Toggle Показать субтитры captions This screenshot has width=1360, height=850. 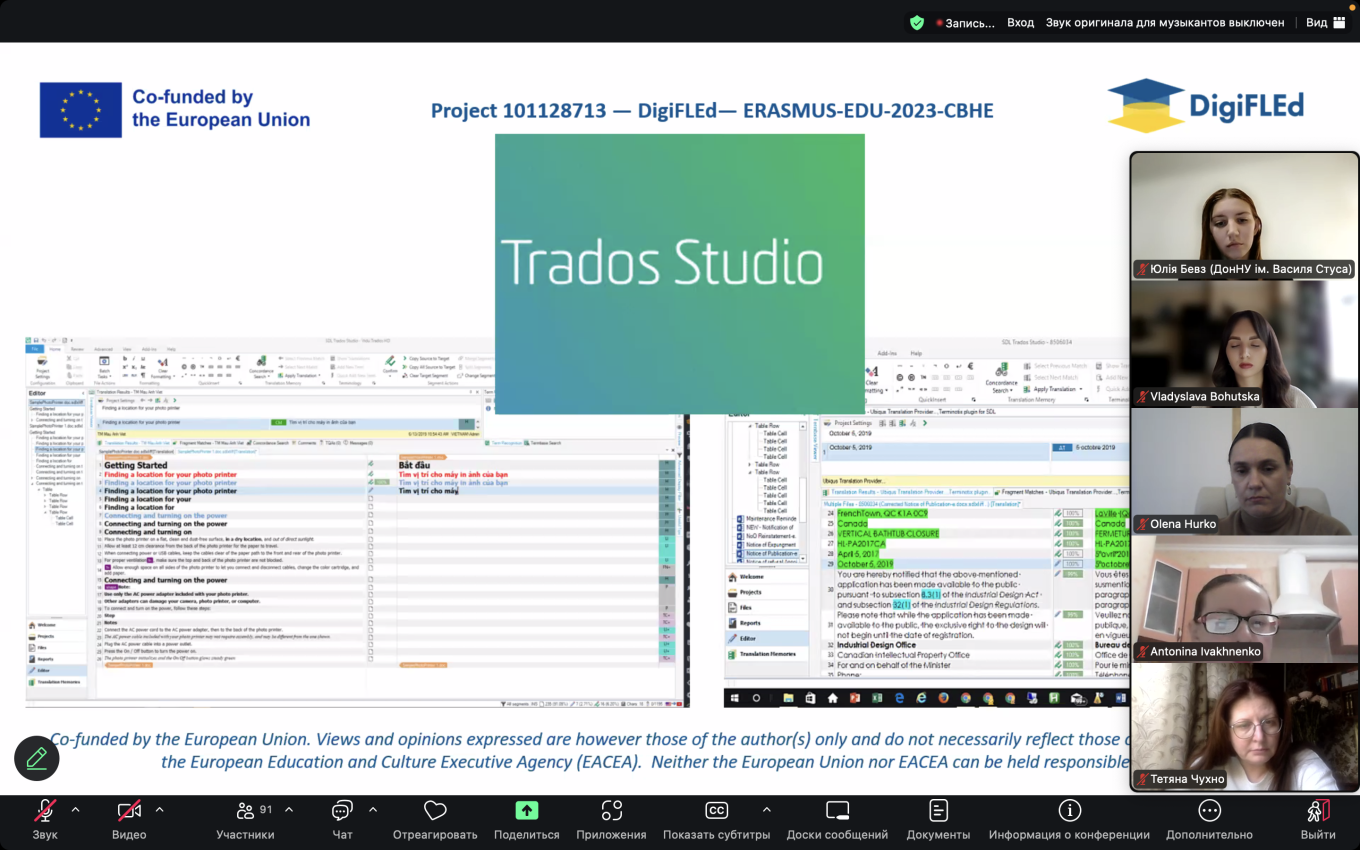coord(716,811)
